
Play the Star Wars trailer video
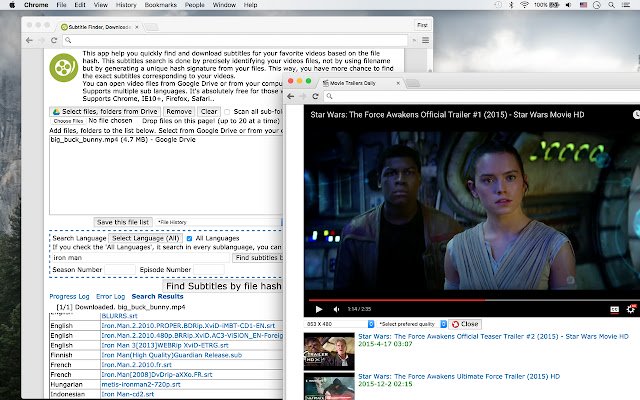pyautogui.click(x=319, y=309)
